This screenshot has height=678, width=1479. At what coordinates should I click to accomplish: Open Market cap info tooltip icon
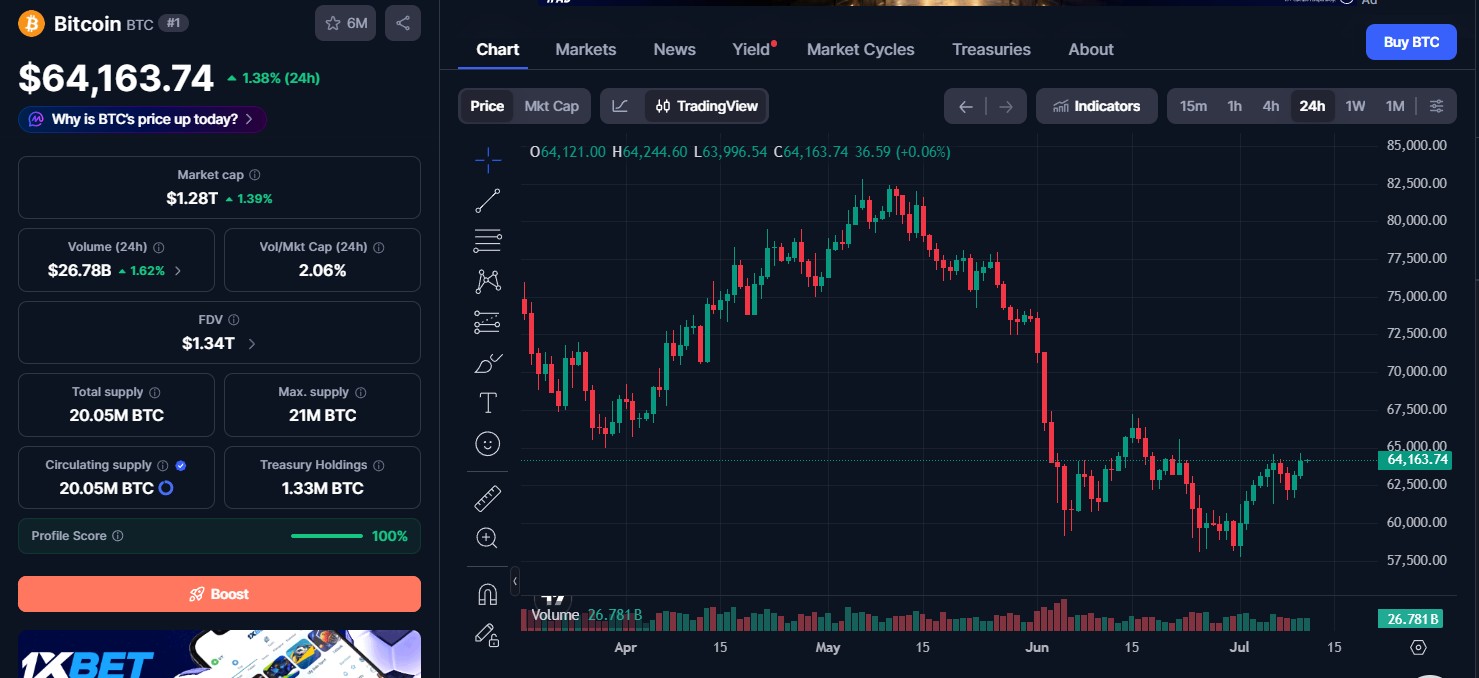click(x=255, y=175)
